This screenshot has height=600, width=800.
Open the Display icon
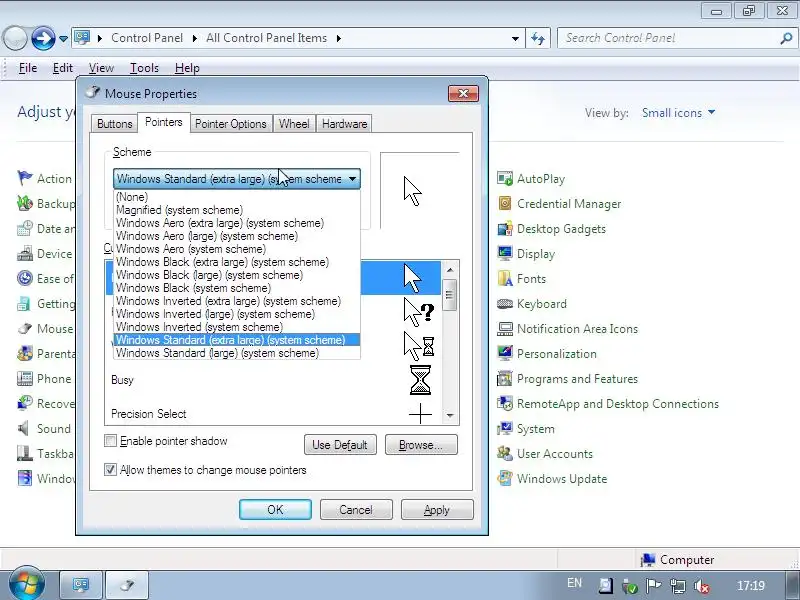click(505, 254)
